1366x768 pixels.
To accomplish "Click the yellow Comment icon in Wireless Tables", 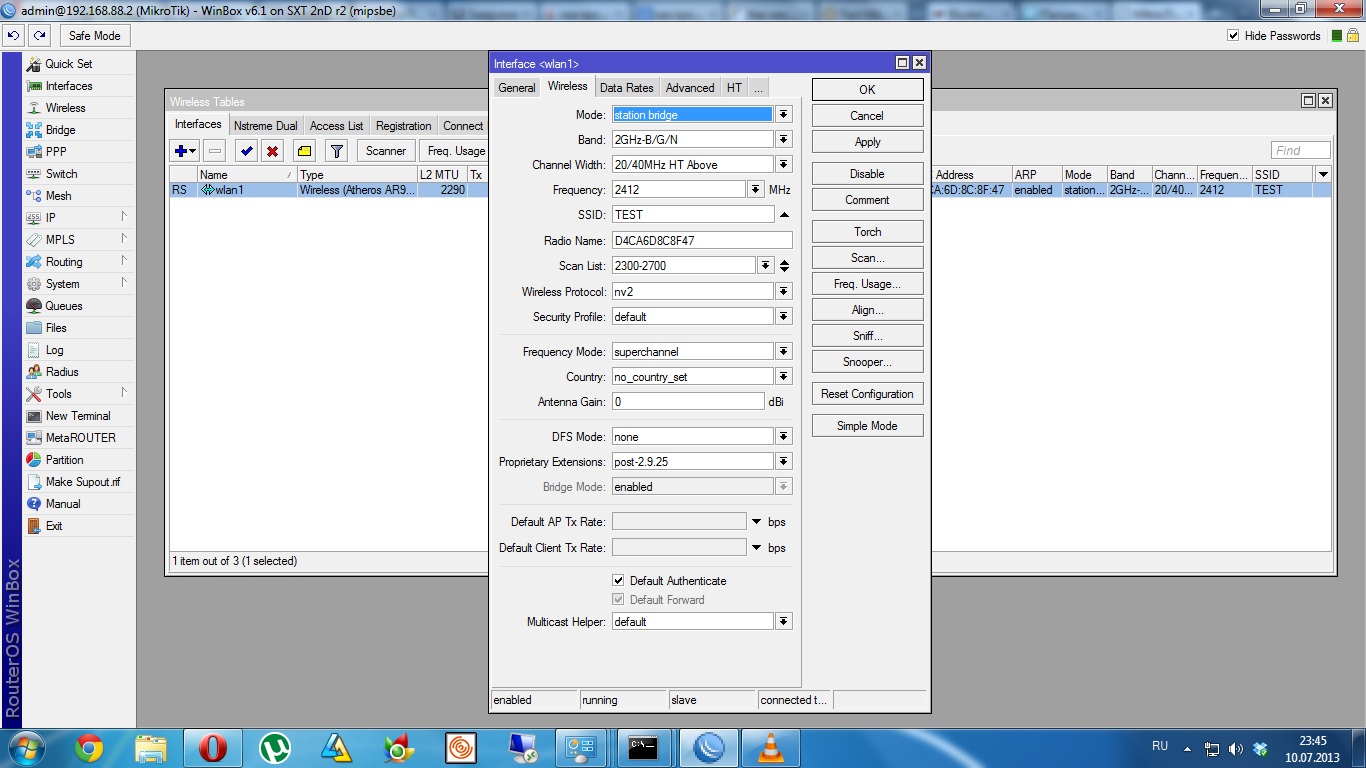I will point(304,151).
